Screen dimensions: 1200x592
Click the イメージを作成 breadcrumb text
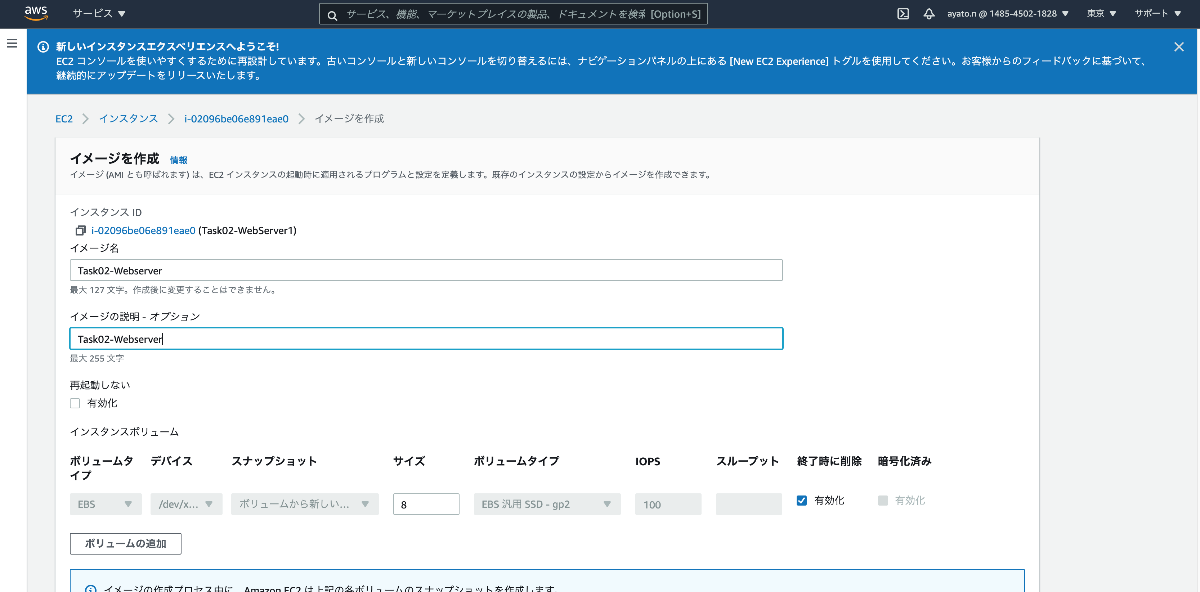(x=349, y=118)
